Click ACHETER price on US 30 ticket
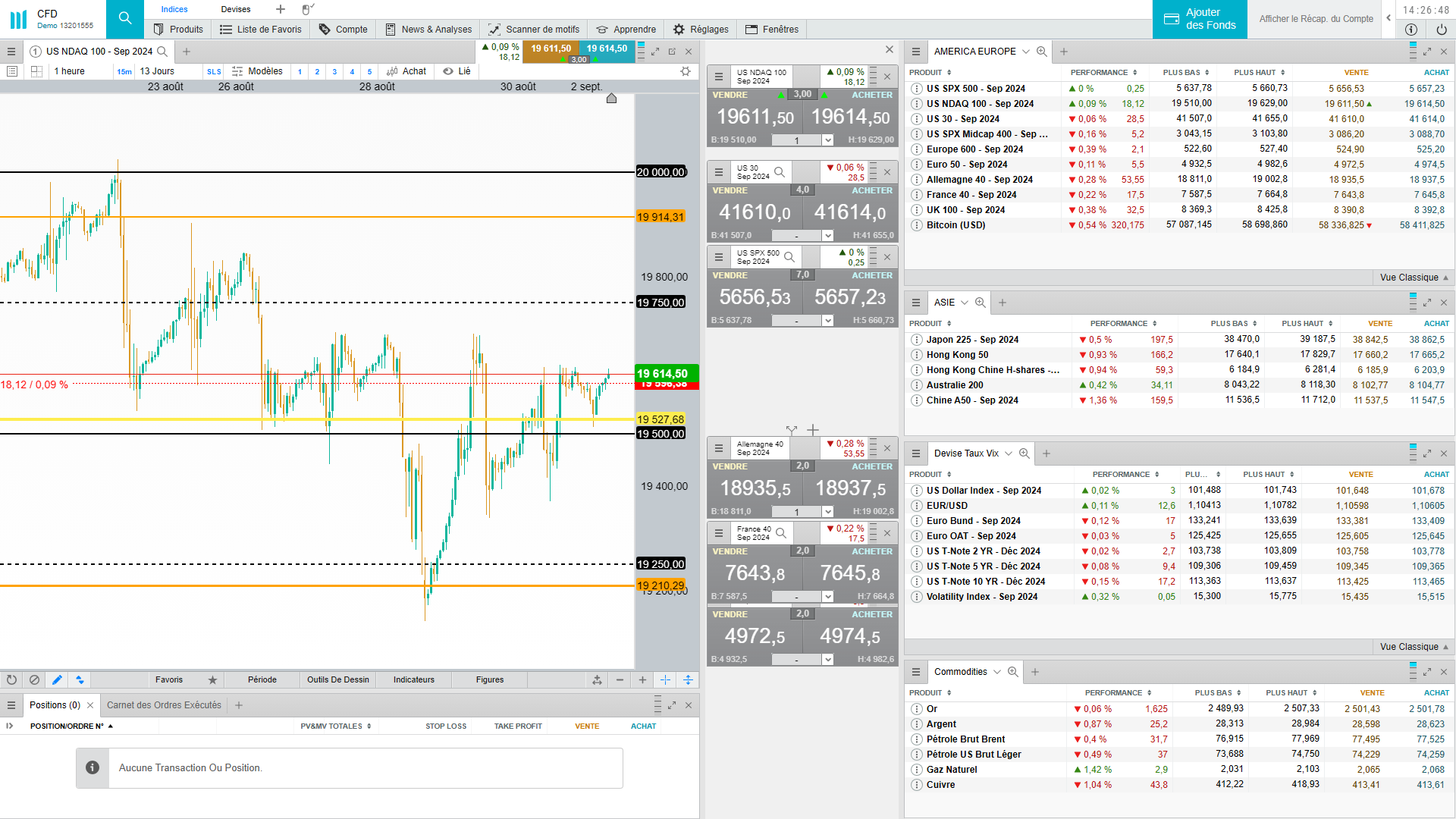 tap(850, 212)
